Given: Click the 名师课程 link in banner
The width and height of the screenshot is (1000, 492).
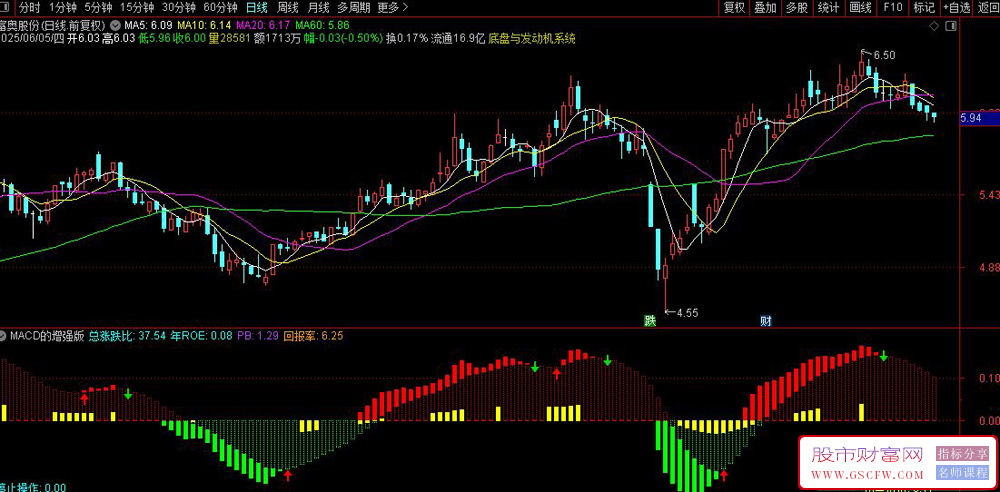Looking at the screenshot, I should tap(961, 473).
